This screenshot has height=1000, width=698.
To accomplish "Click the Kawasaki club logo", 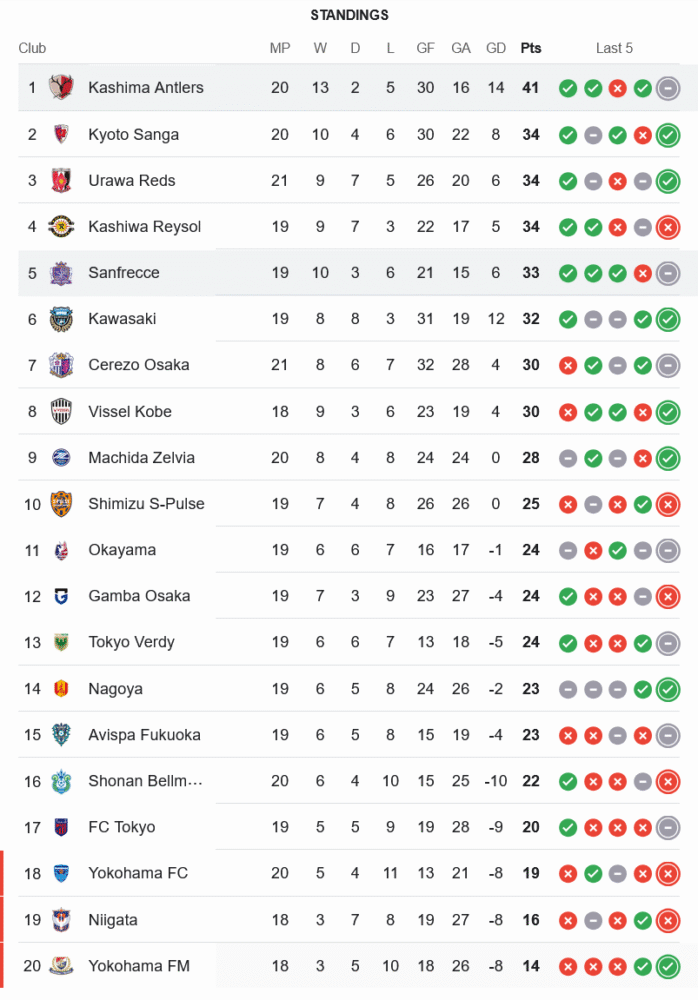I will [62, 319].
